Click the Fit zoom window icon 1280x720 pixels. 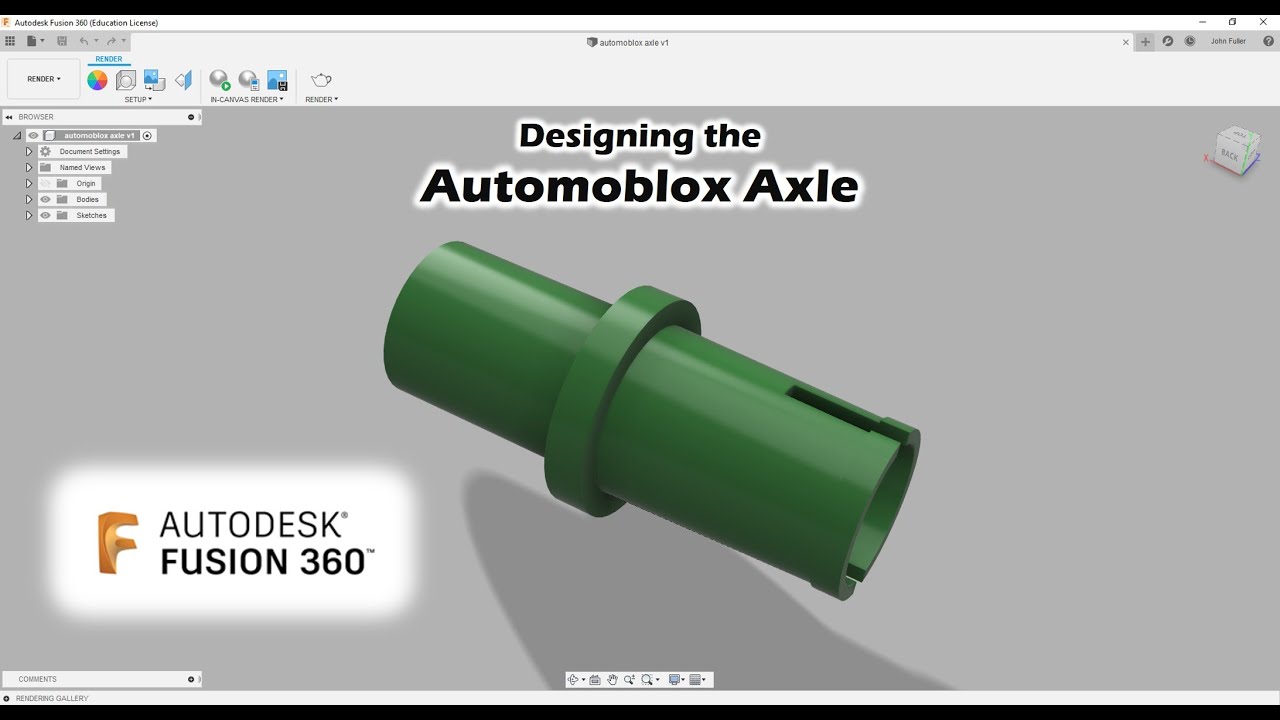(x=647, y=680)
